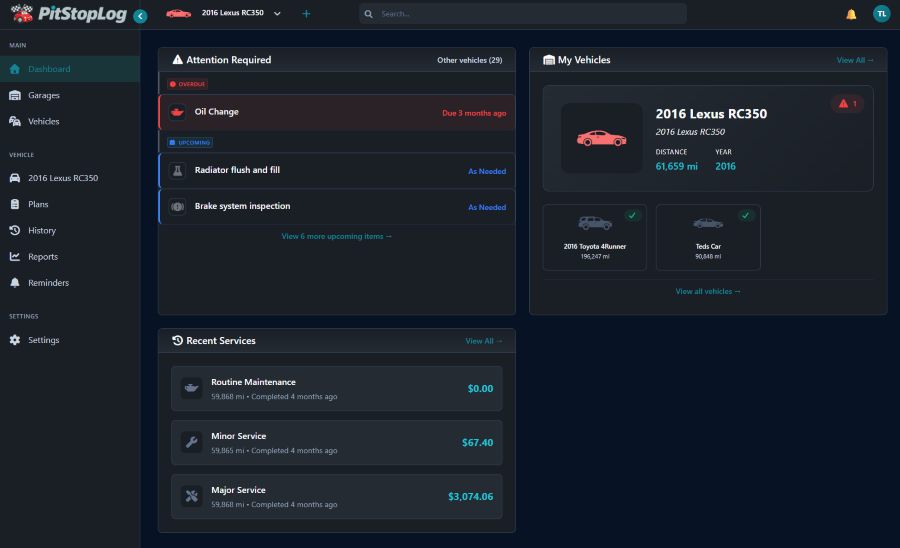This screenshot has width=900, height=548.
Task: Click View all vehicles link
Action: pos(708,292)
